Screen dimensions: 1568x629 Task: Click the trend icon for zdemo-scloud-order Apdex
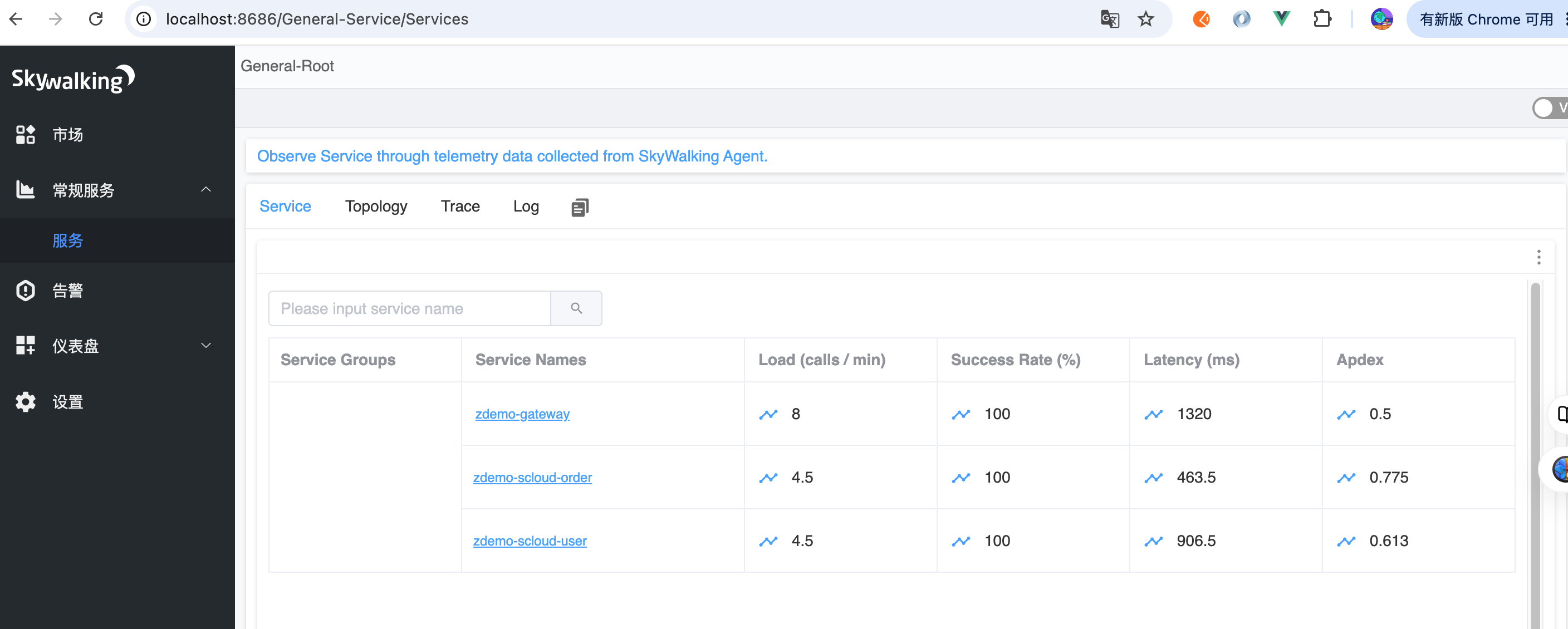(1346, 478)
